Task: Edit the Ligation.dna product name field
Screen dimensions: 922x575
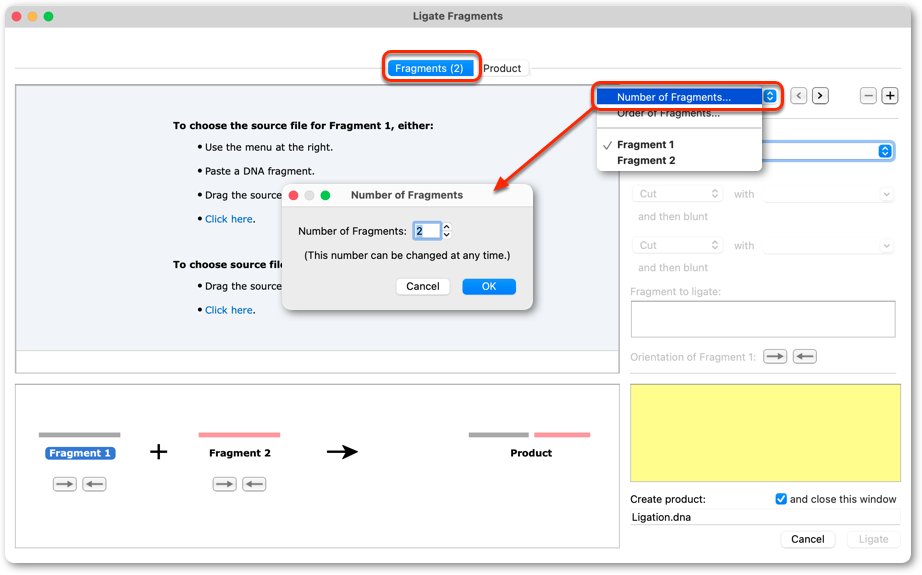Action: [x=765, y=517]
